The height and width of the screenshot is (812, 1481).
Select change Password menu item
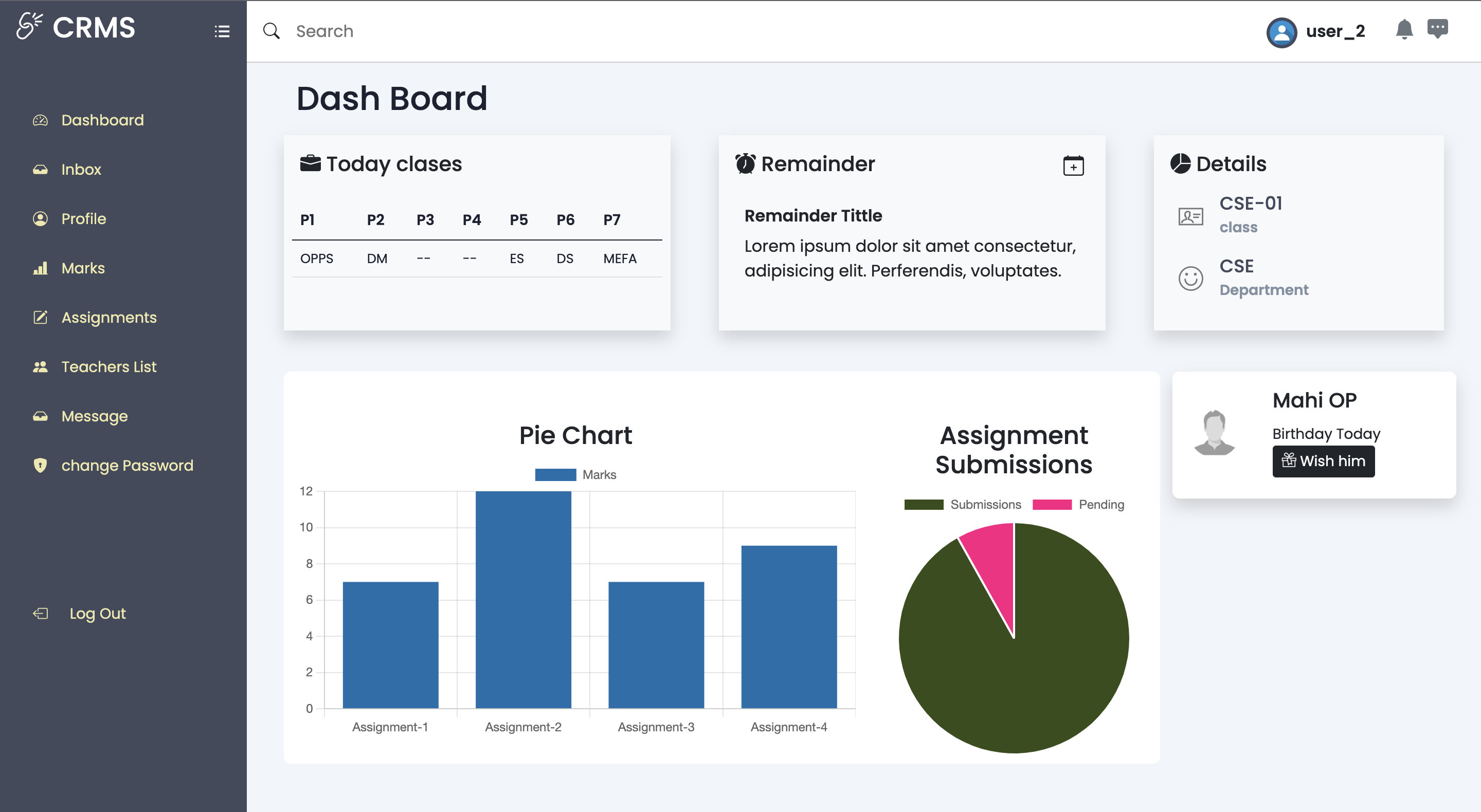(127, 466)
